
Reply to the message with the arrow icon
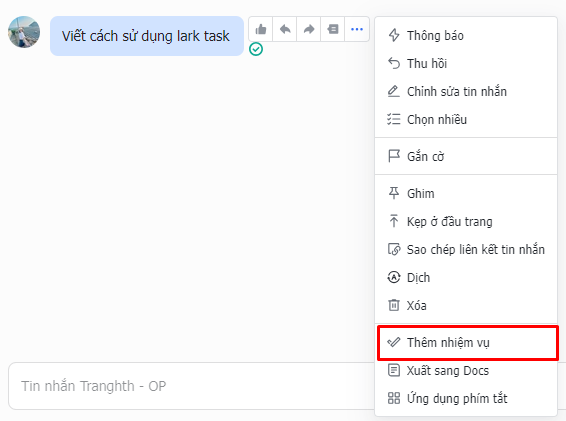pos(285,29)
